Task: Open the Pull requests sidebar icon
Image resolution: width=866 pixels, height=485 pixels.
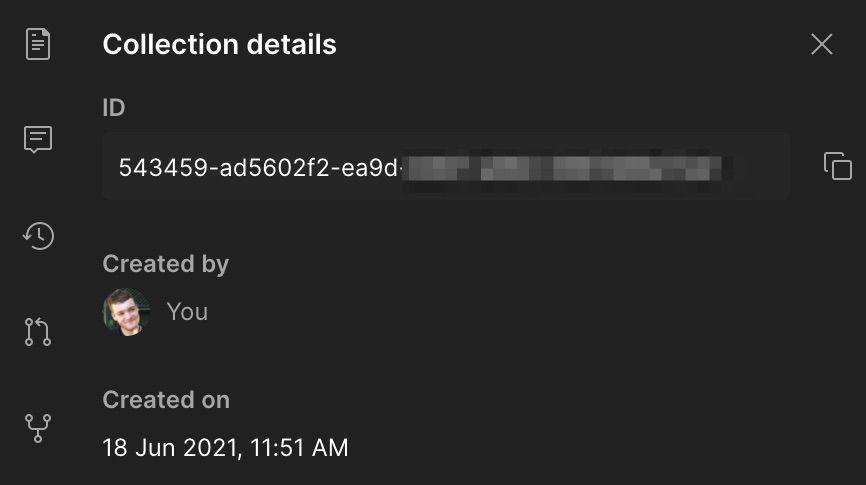Action: click(x=38, y=331)
